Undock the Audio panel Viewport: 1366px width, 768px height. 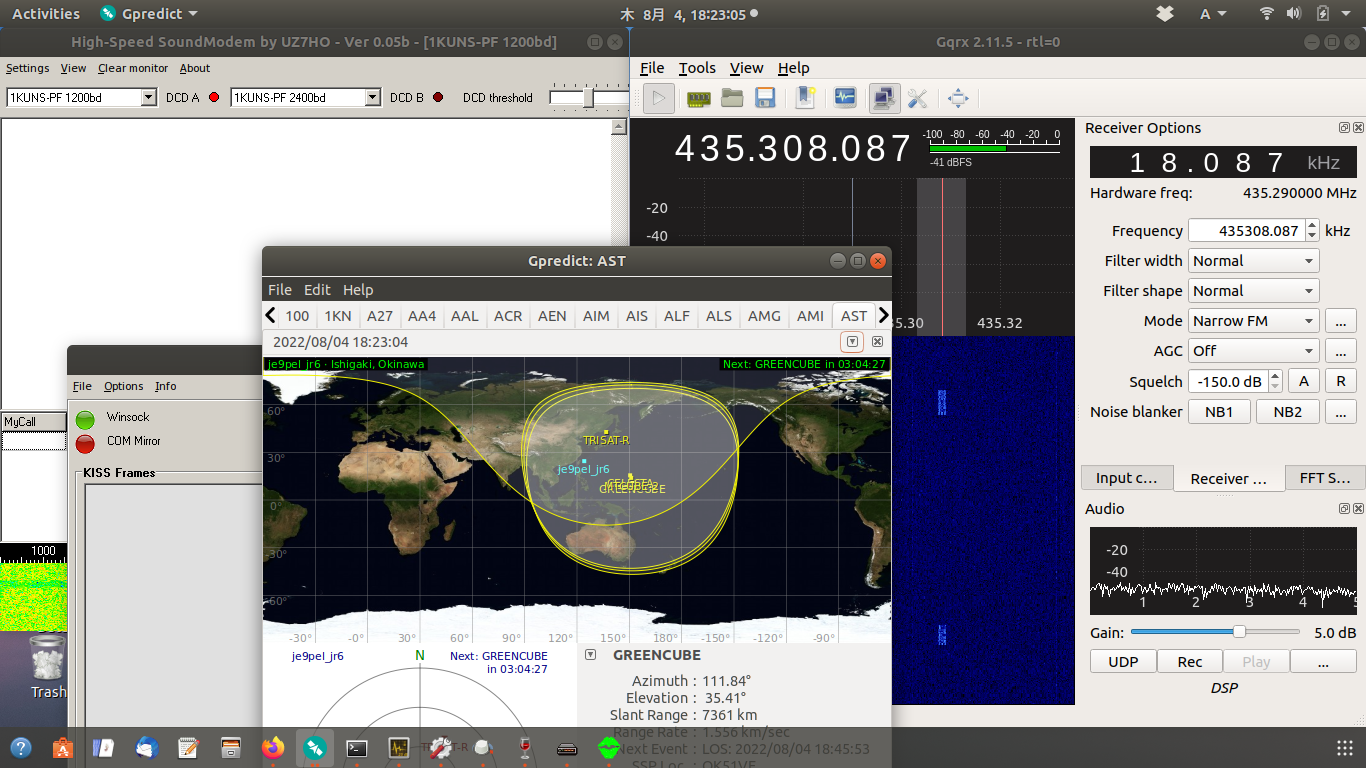pos(1345,509)
